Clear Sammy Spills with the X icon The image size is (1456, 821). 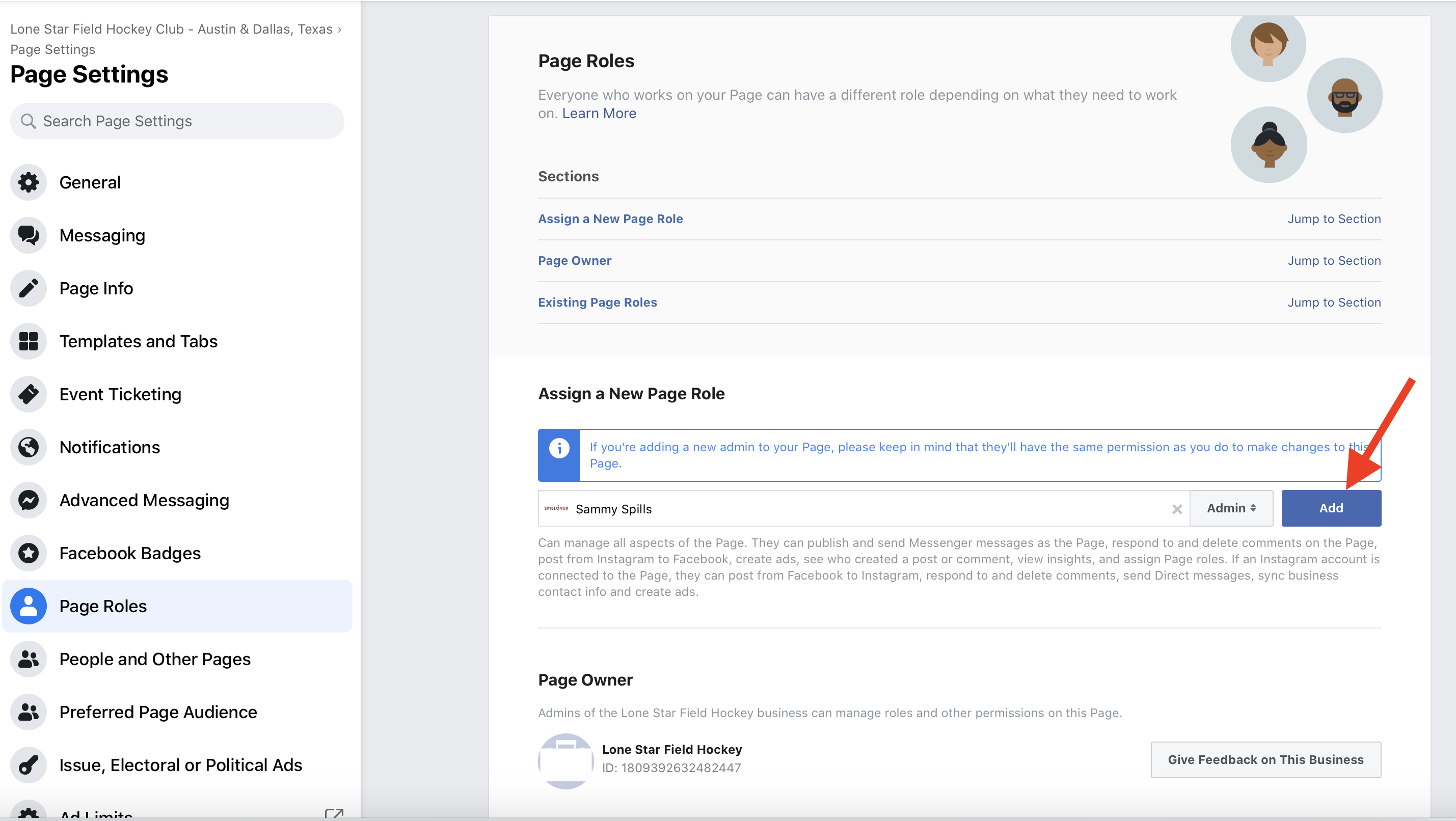coord(1177,509)
